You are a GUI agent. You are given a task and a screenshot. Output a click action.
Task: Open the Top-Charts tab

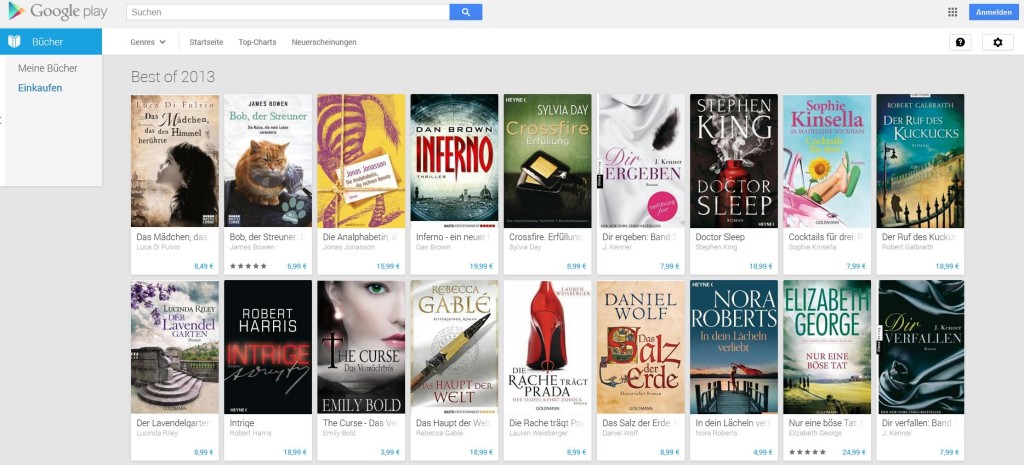(x=257, y=42)
